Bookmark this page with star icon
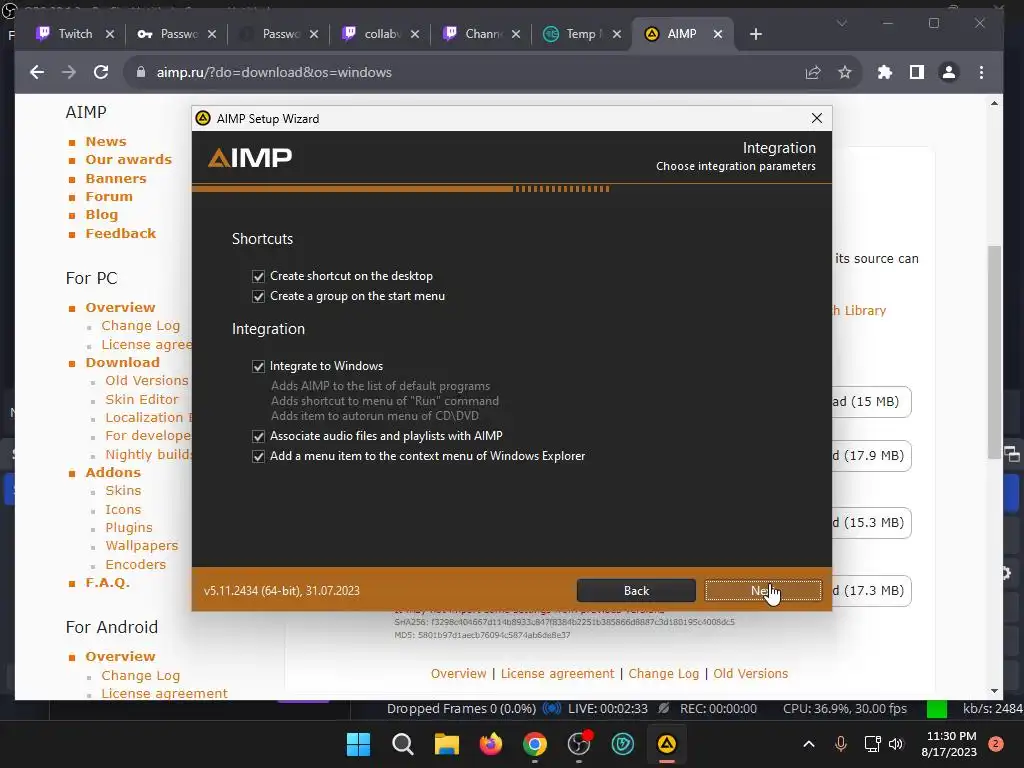 click(x=845, y=72)
